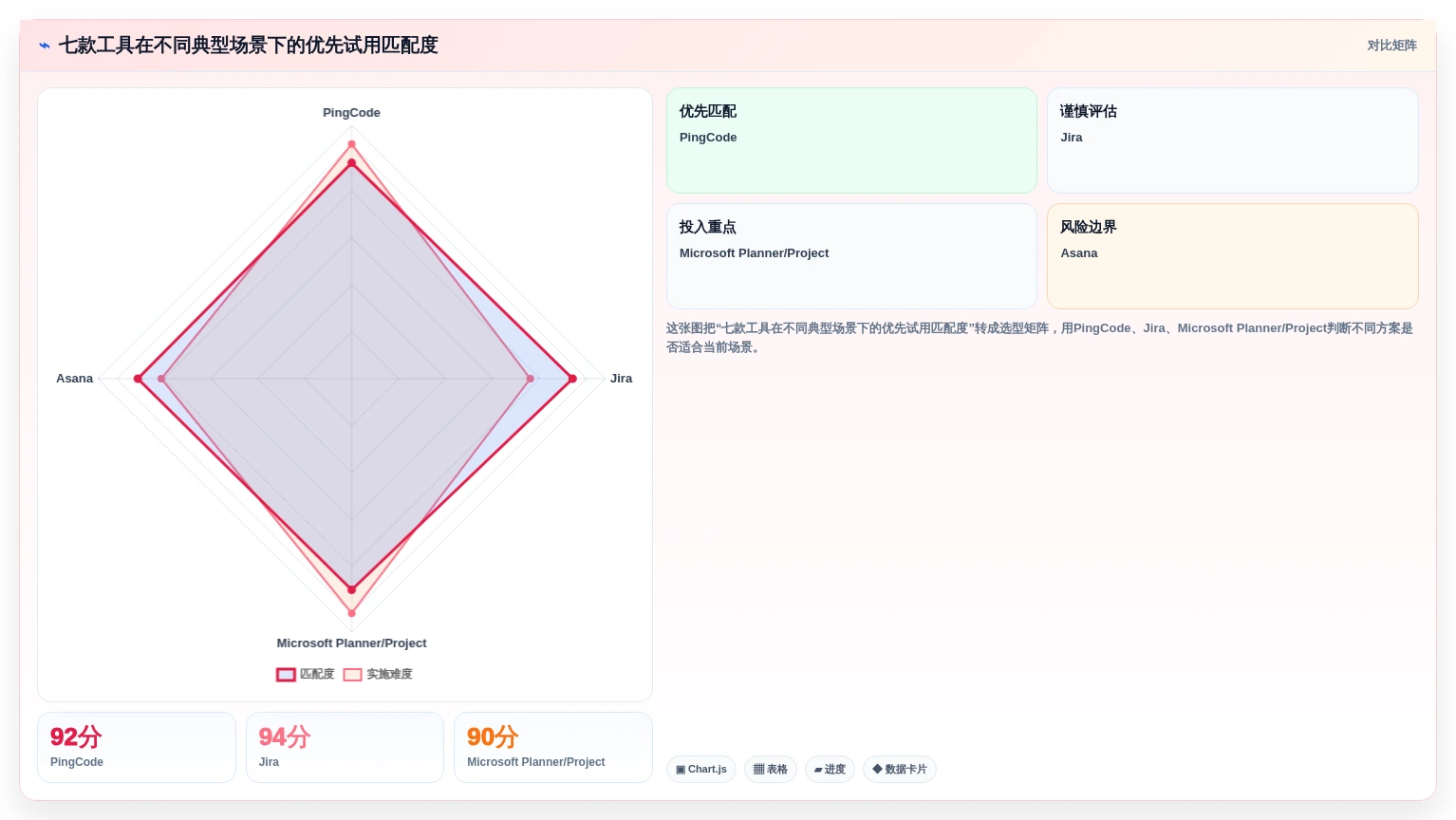Click the 94分 Jira score card

pyautogui.click(x=345, y=748)
